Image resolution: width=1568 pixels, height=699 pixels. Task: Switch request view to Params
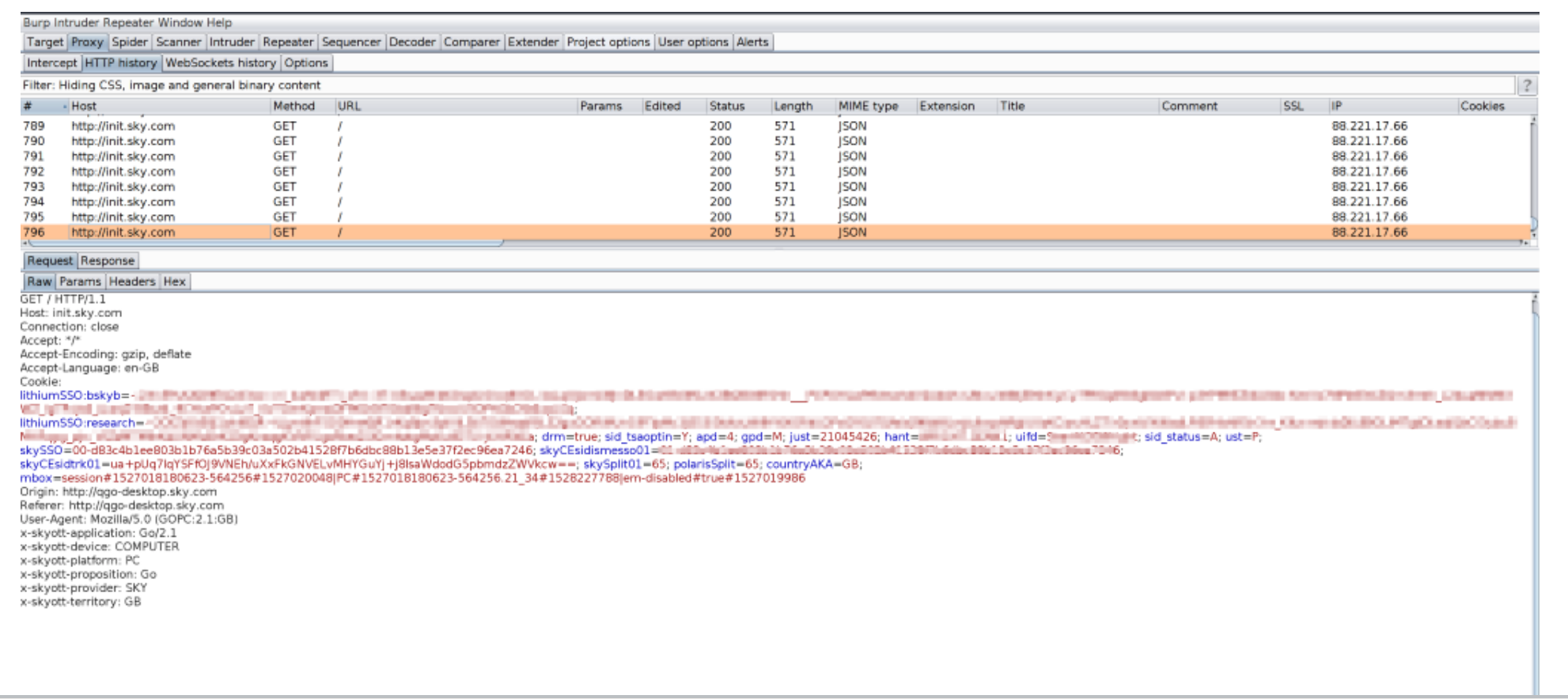point(80,281)
